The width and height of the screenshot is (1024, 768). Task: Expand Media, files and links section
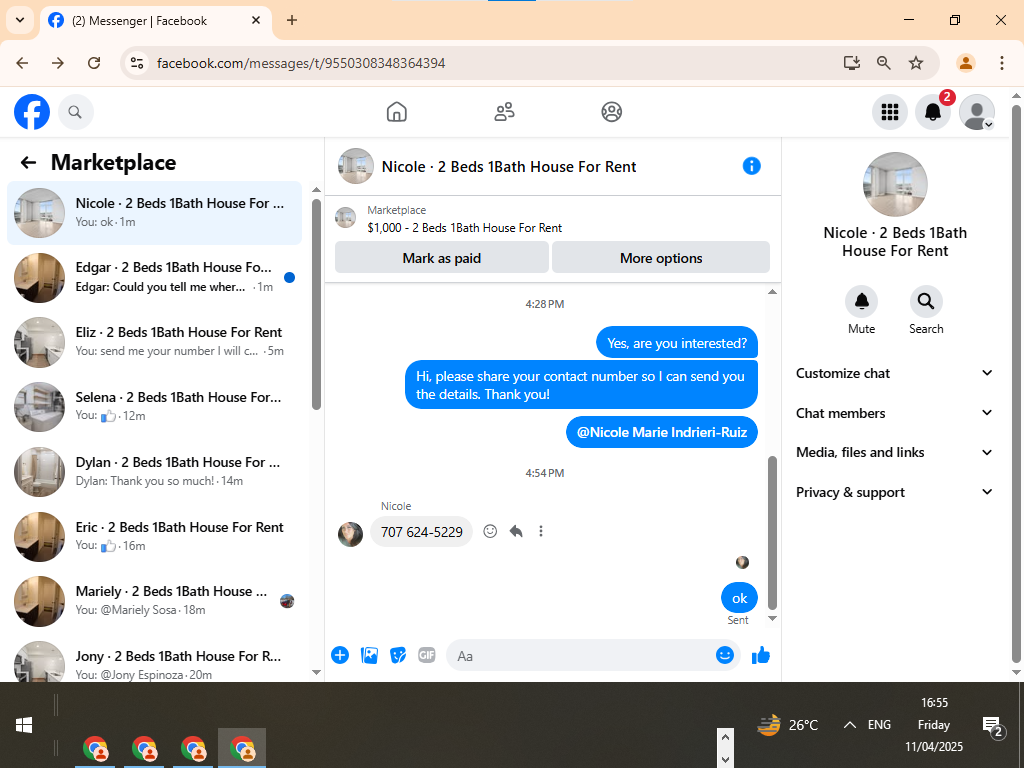[894, 452]
